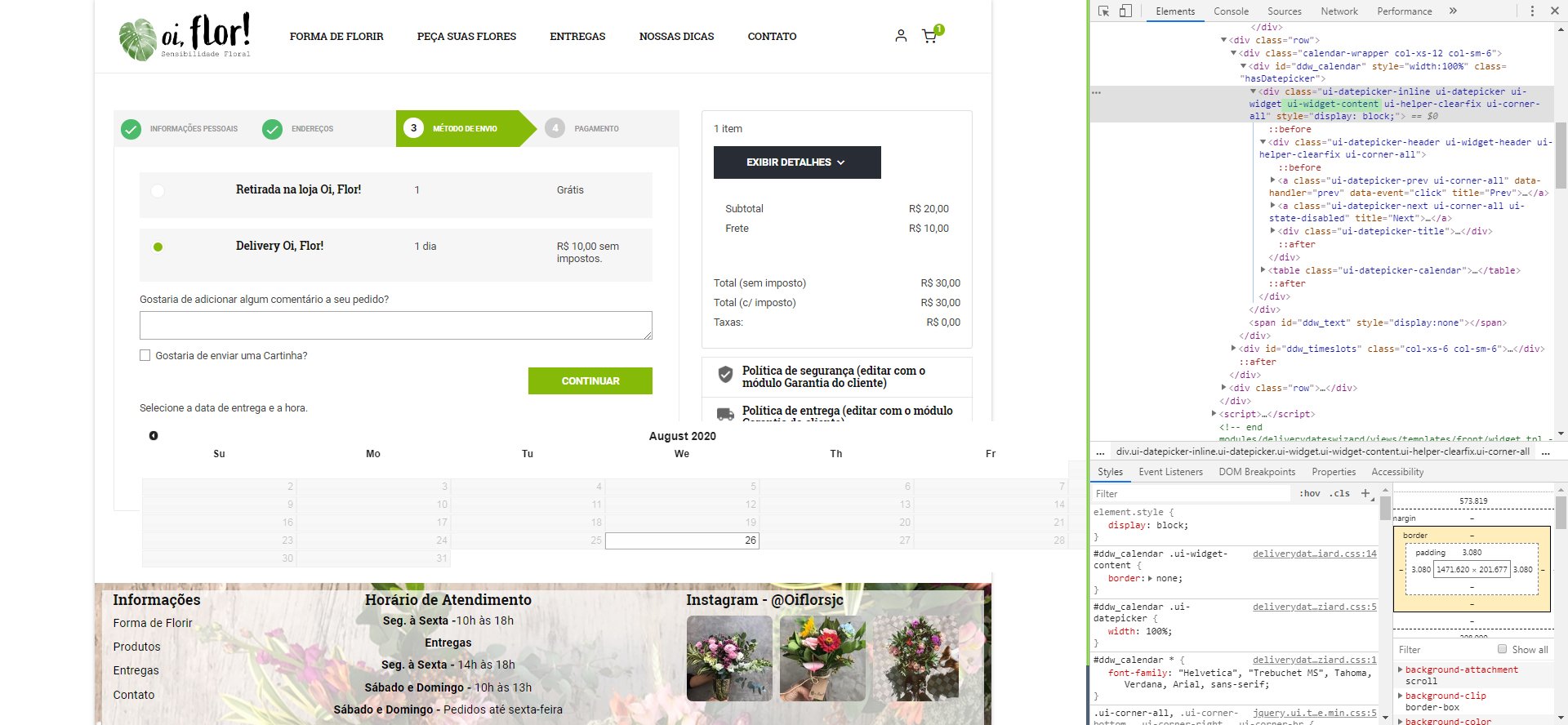This screenshot has height=725, width=1568.
Task: Add new style rule plus icon
Action: click(1365, 493)
